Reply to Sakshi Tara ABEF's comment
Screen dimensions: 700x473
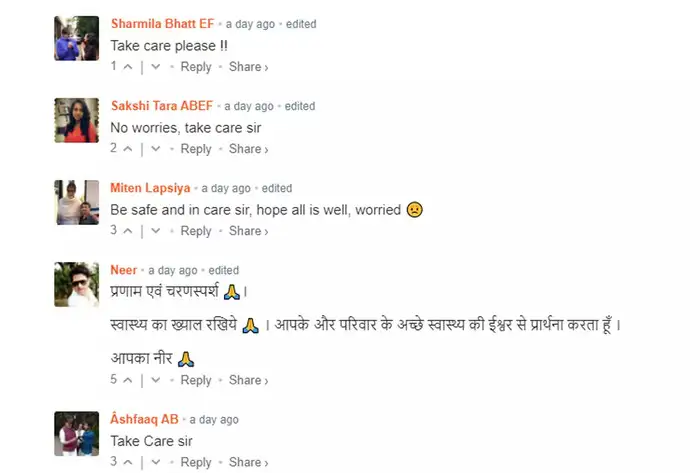click(x=196, y=149)
